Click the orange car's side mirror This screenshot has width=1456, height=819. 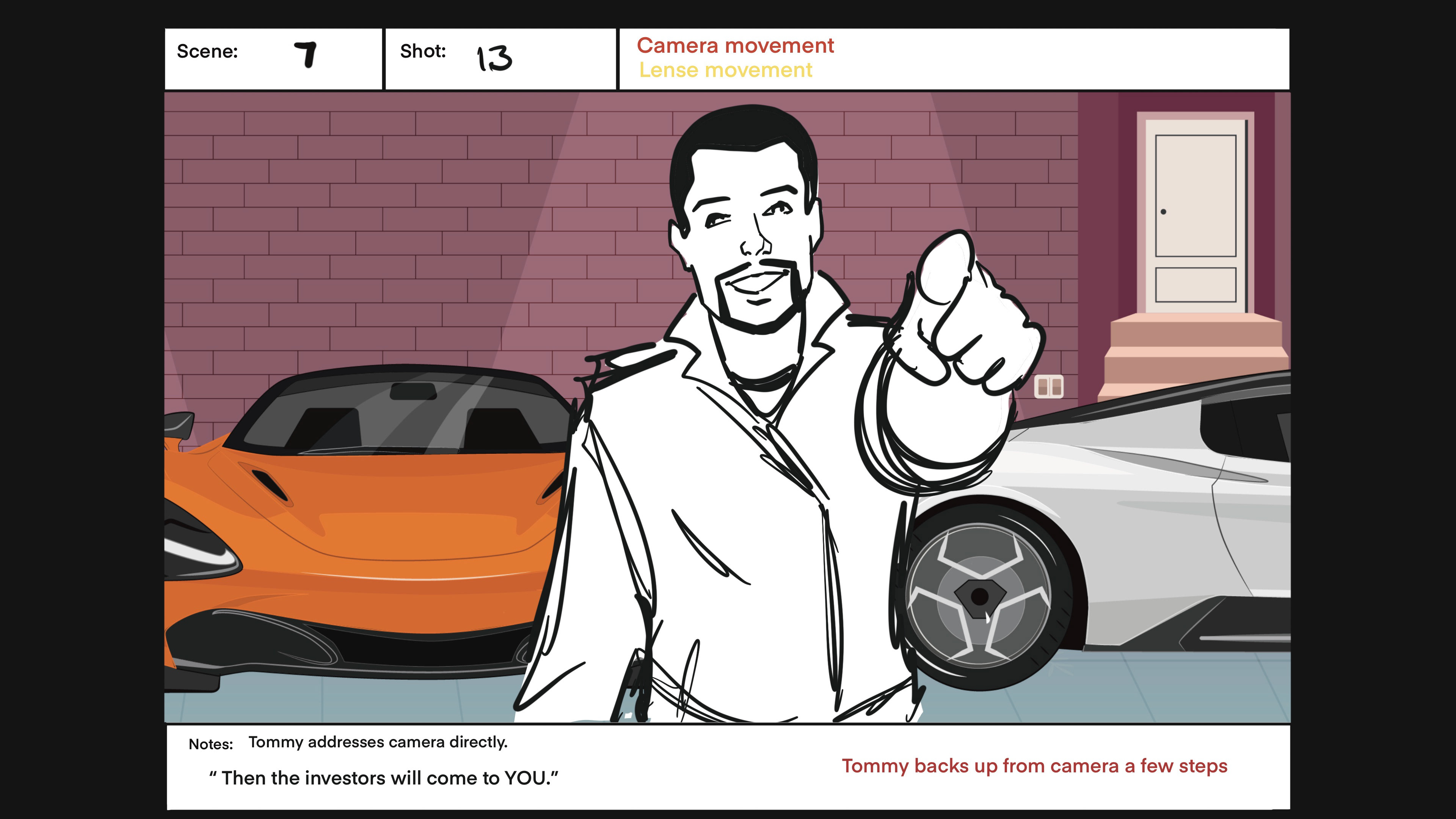pyautogui.click(x=178, y=425)
